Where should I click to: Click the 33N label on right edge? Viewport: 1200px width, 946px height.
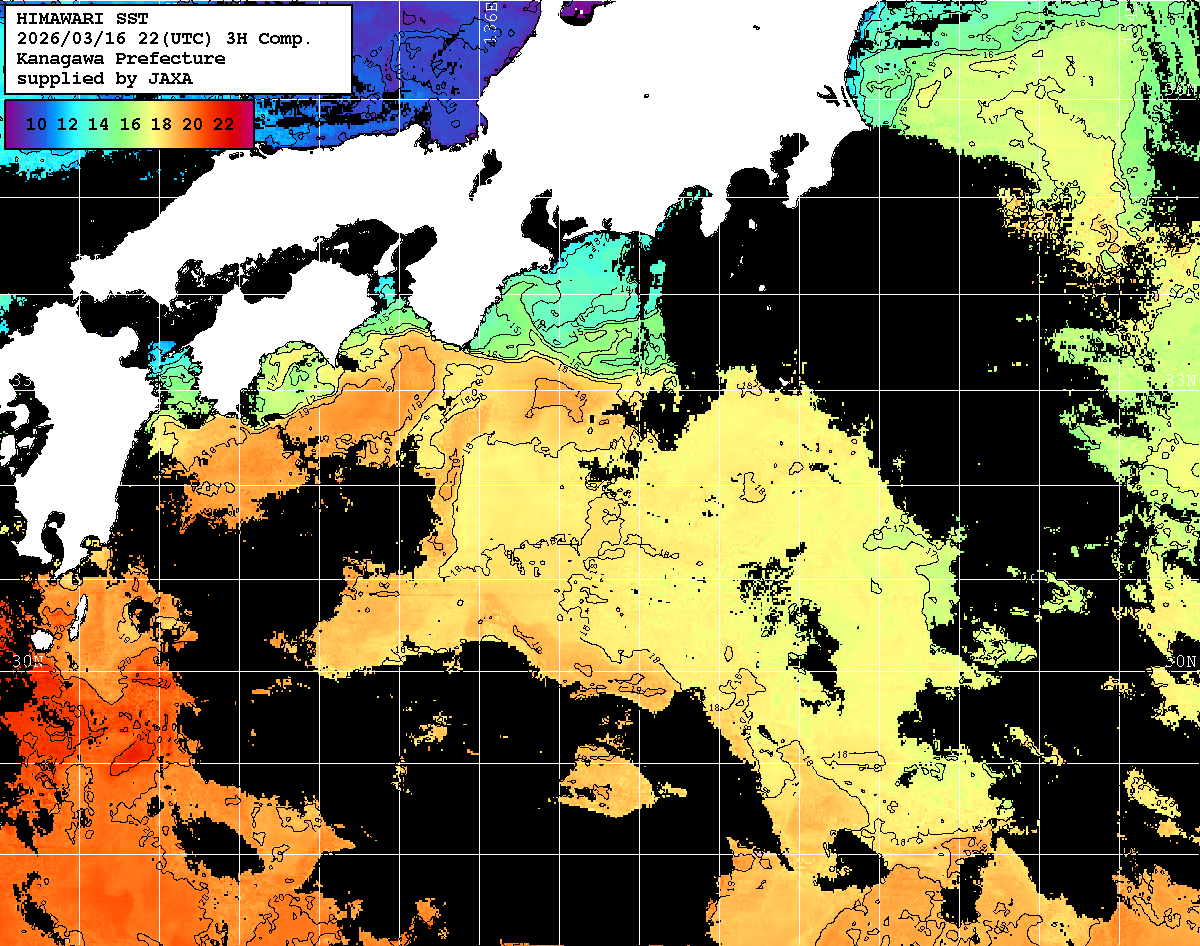1182,381
